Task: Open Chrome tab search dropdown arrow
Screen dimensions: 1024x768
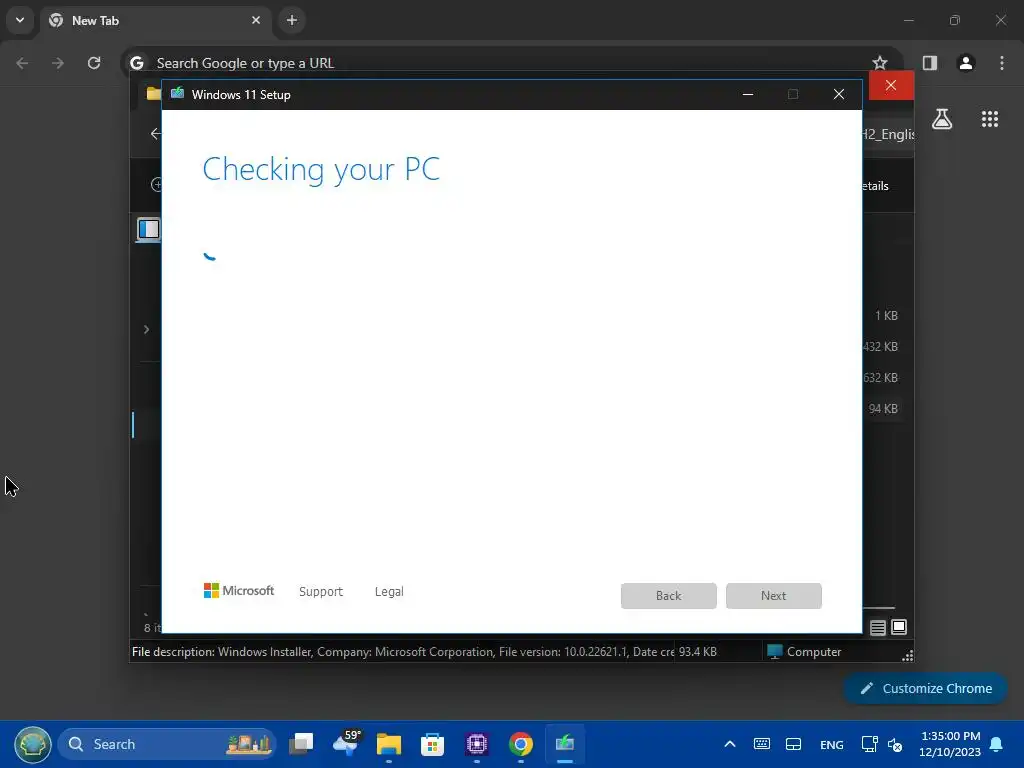Action: 20,20
